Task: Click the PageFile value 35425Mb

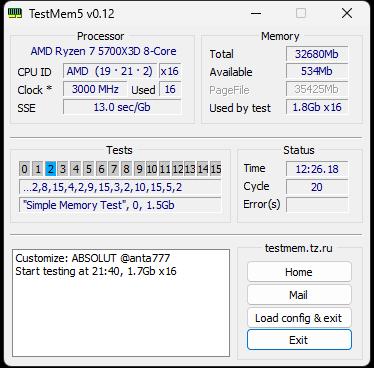Action: pyautogui.click(x=317, y=89)
